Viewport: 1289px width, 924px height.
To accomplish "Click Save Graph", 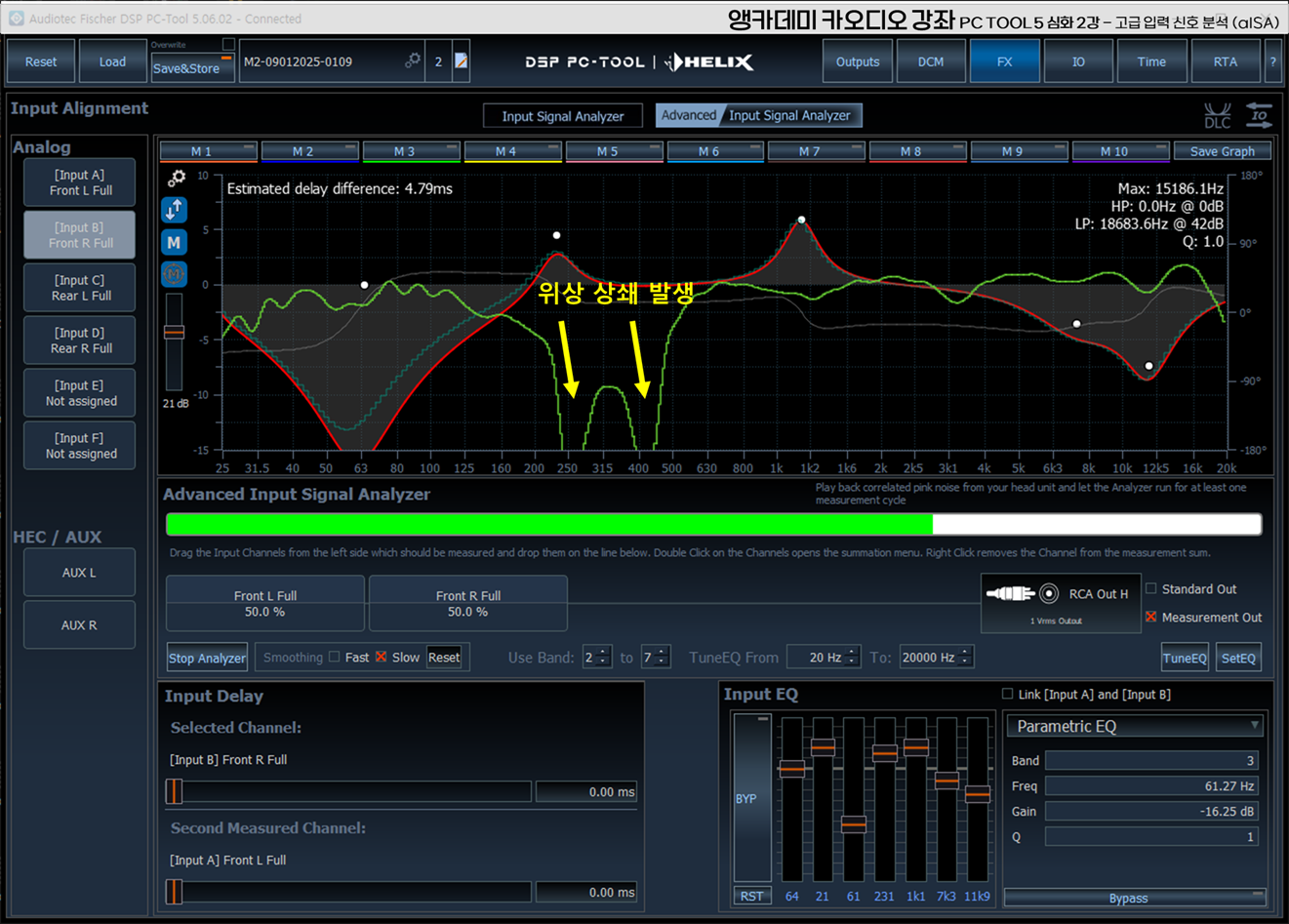I will (x=1223, y=151).
